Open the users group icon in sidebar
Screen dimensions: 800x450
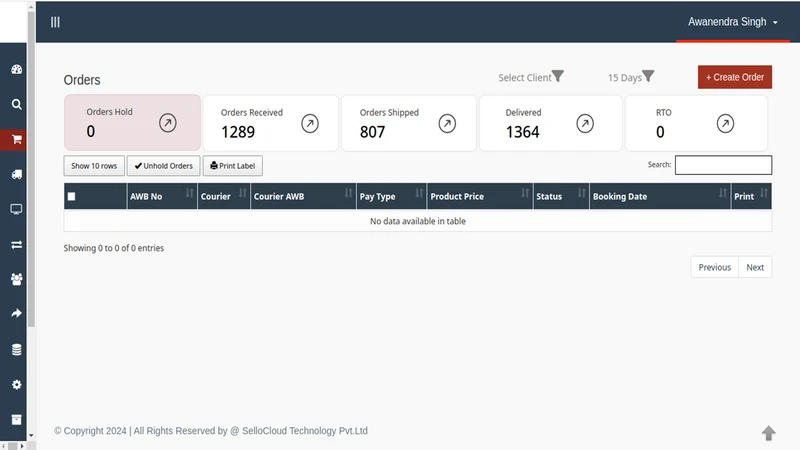(16, 279)
